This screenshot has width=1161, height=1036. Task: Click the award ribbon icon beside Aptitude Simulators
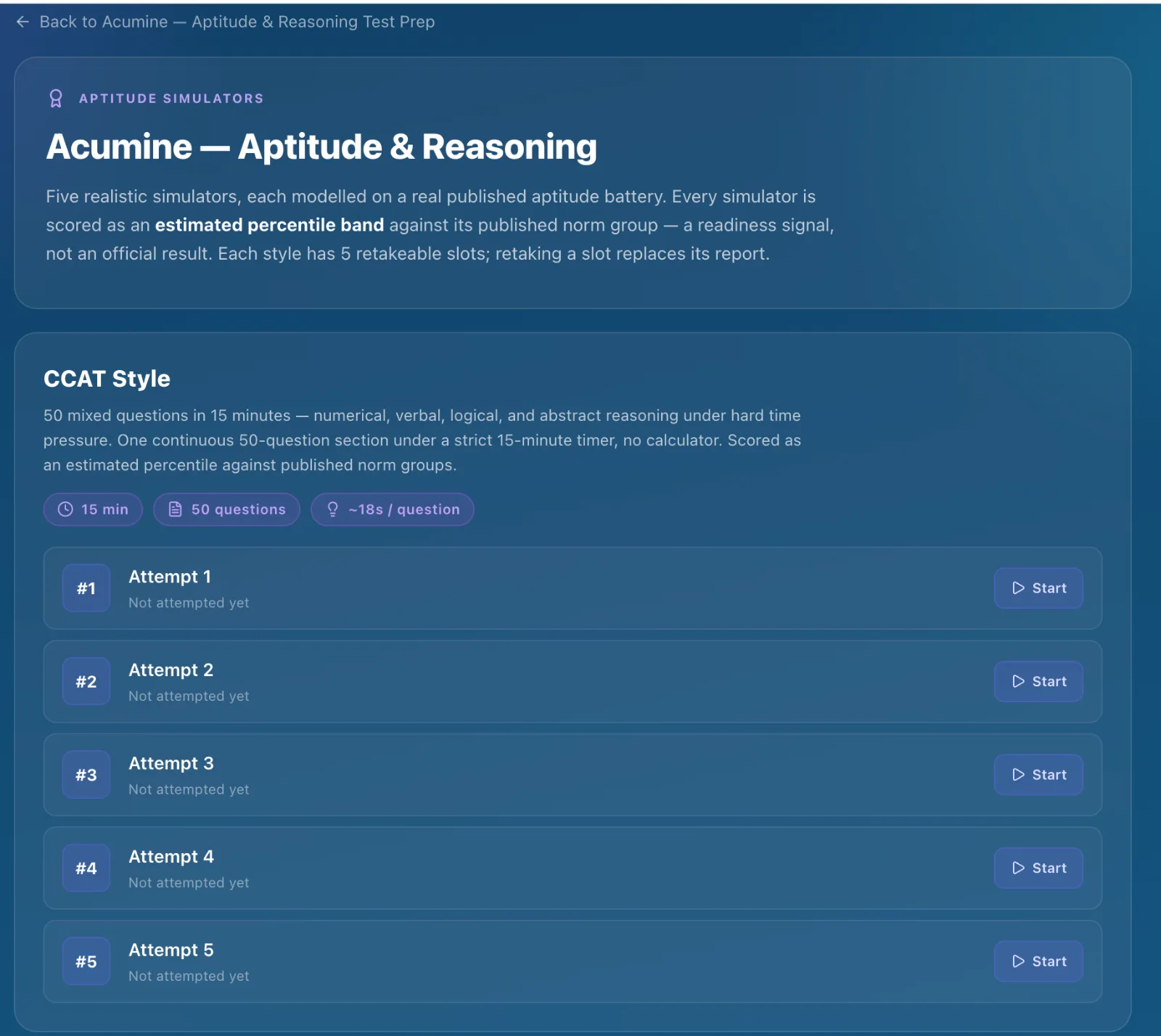click(x=56, y=99)
